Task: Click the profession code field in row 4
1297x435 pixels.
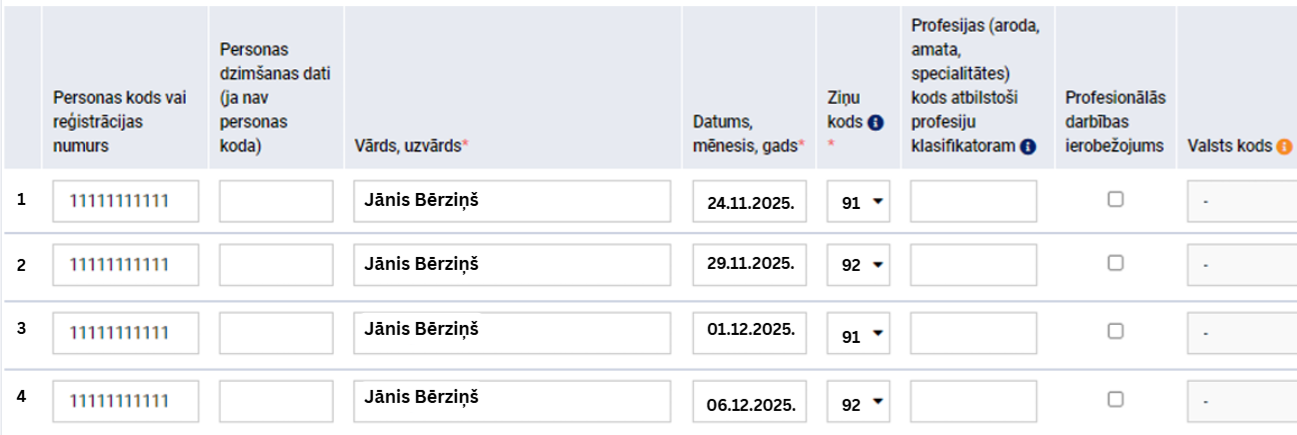Action: pyautogui.click(x=973, y=399)
